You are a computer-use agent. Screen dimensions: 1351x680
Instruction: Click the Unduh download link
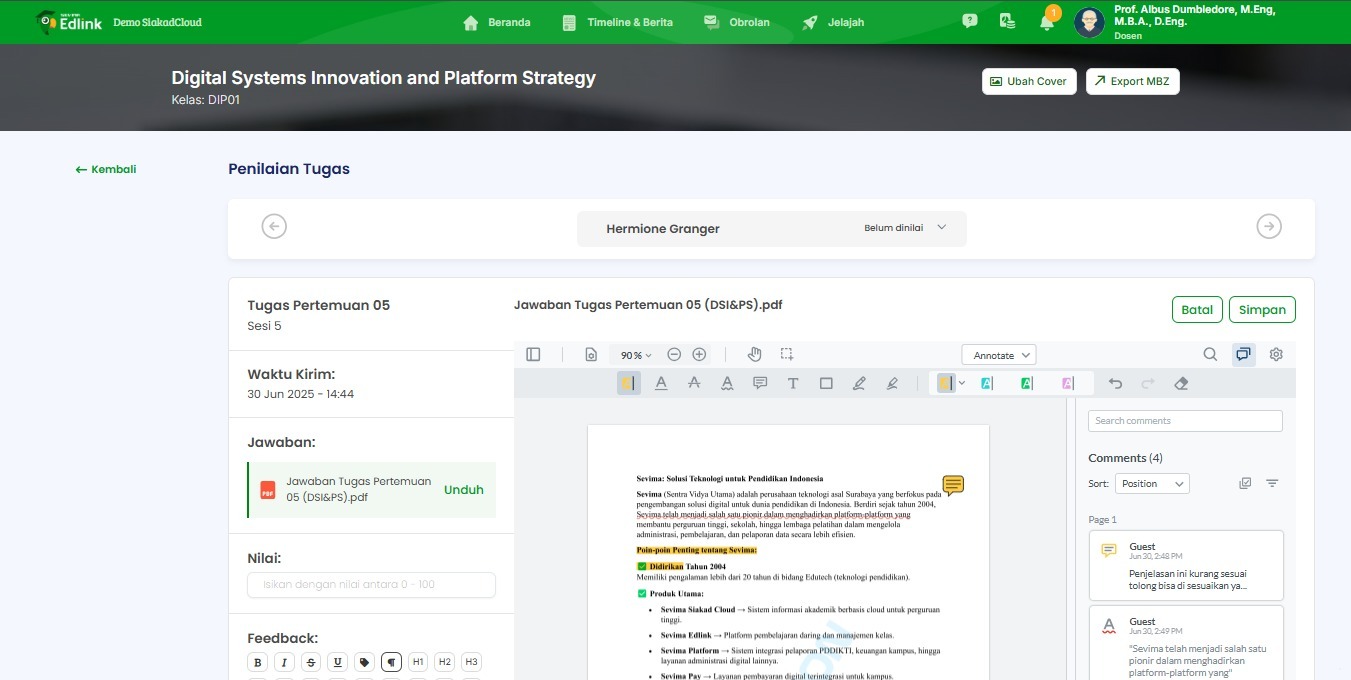pos(463,490)
